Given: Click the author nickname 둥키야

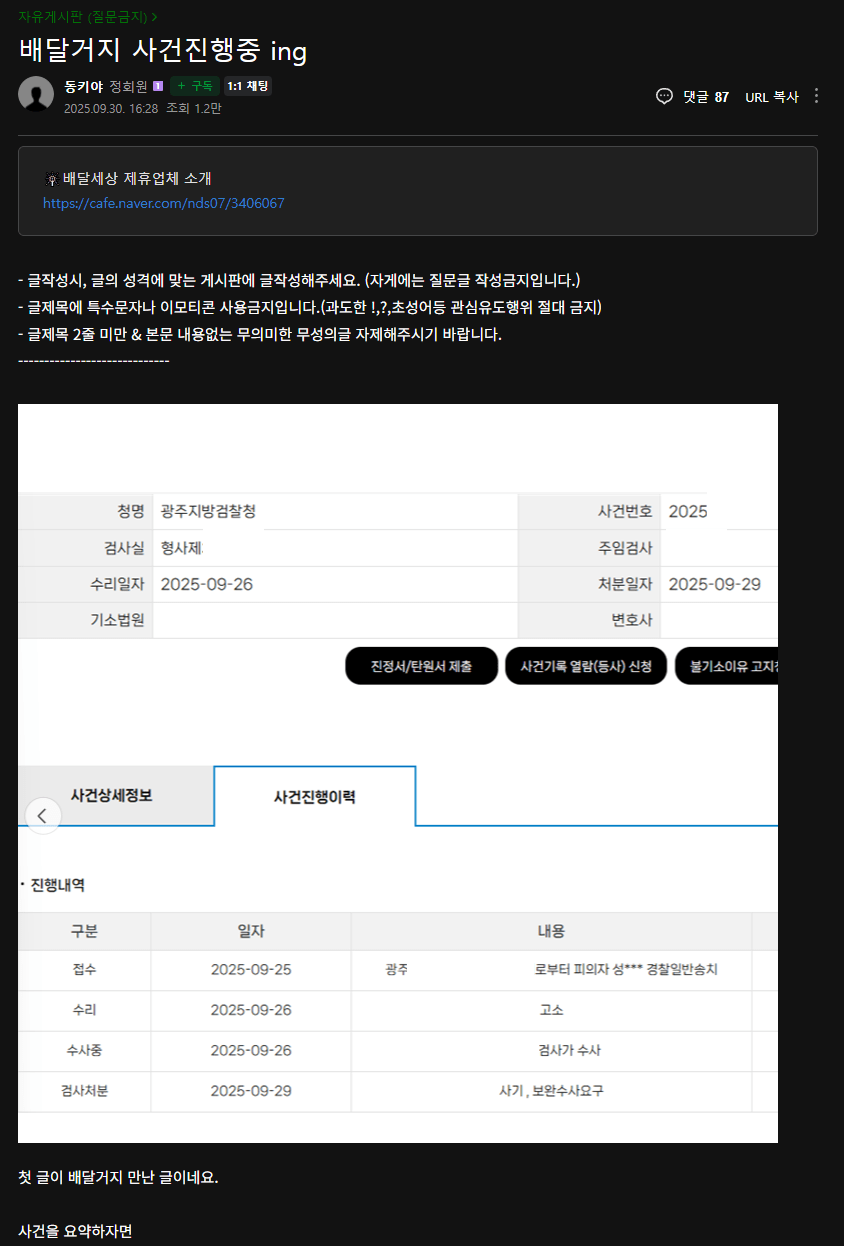Looking at the screenshot, I should tap(85, 86).
